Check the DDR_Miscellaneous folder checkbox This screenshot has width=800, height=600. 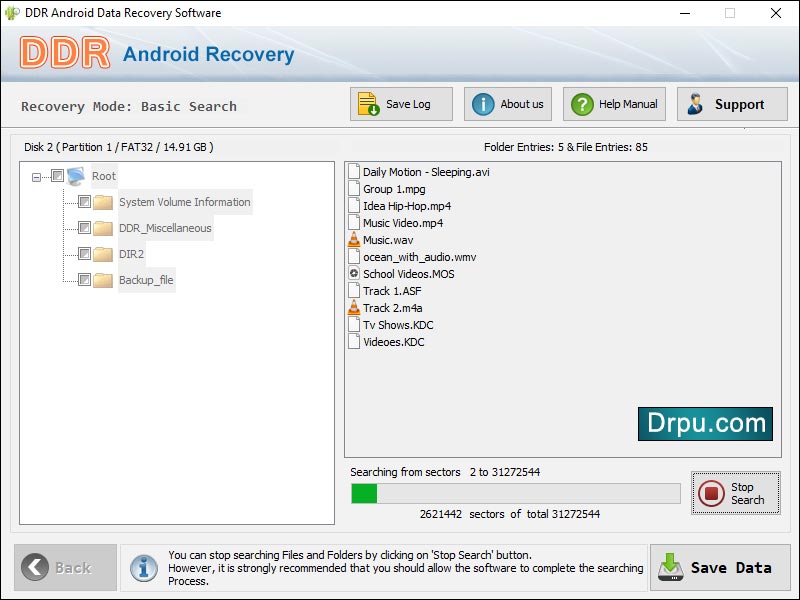pyautogui.click(x=84, y=228)
